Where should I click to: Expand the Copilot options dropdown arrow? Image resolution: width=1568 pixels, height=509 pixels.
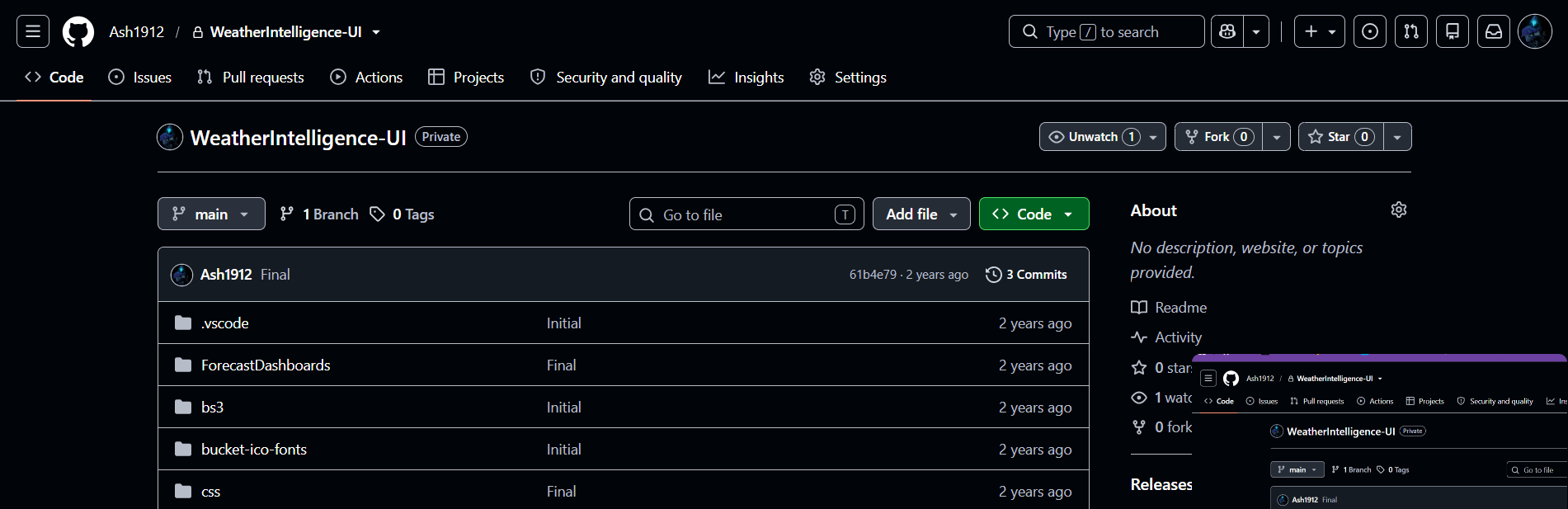(x=1256, y=31)
